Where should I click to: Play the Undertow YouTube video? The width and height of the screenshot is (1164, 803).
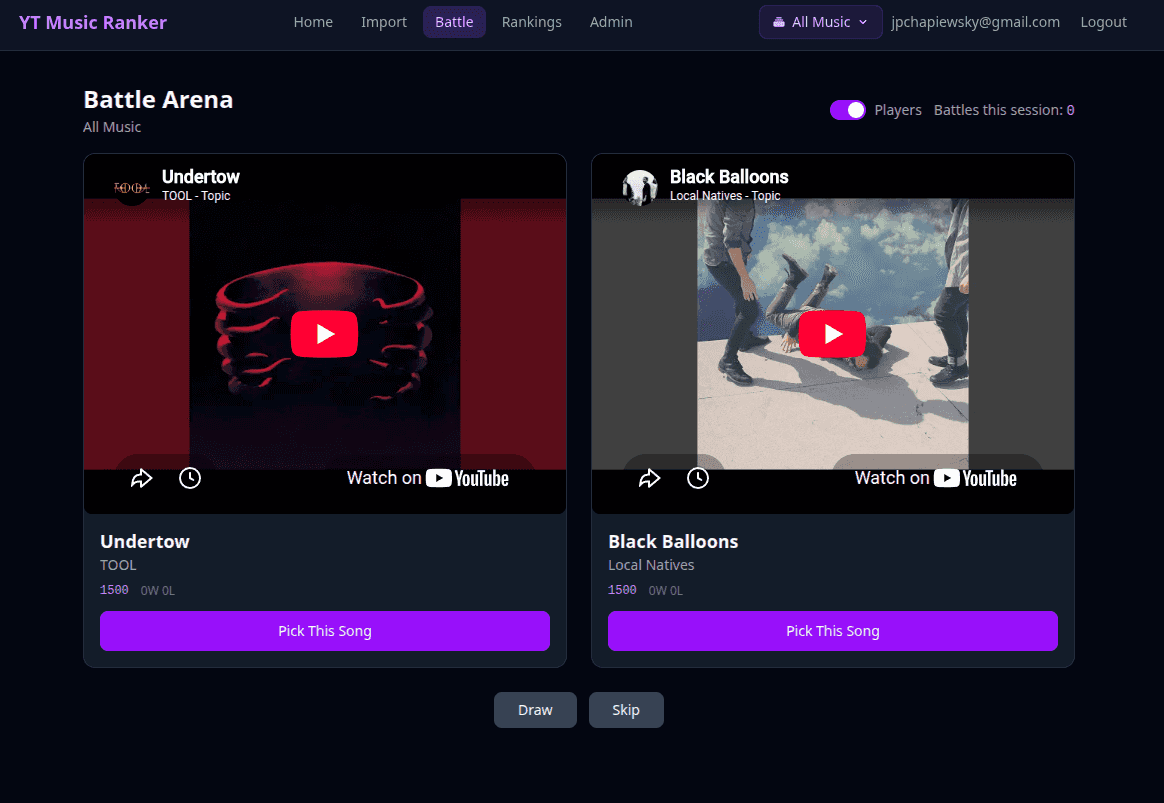click(x=324, y=334)
